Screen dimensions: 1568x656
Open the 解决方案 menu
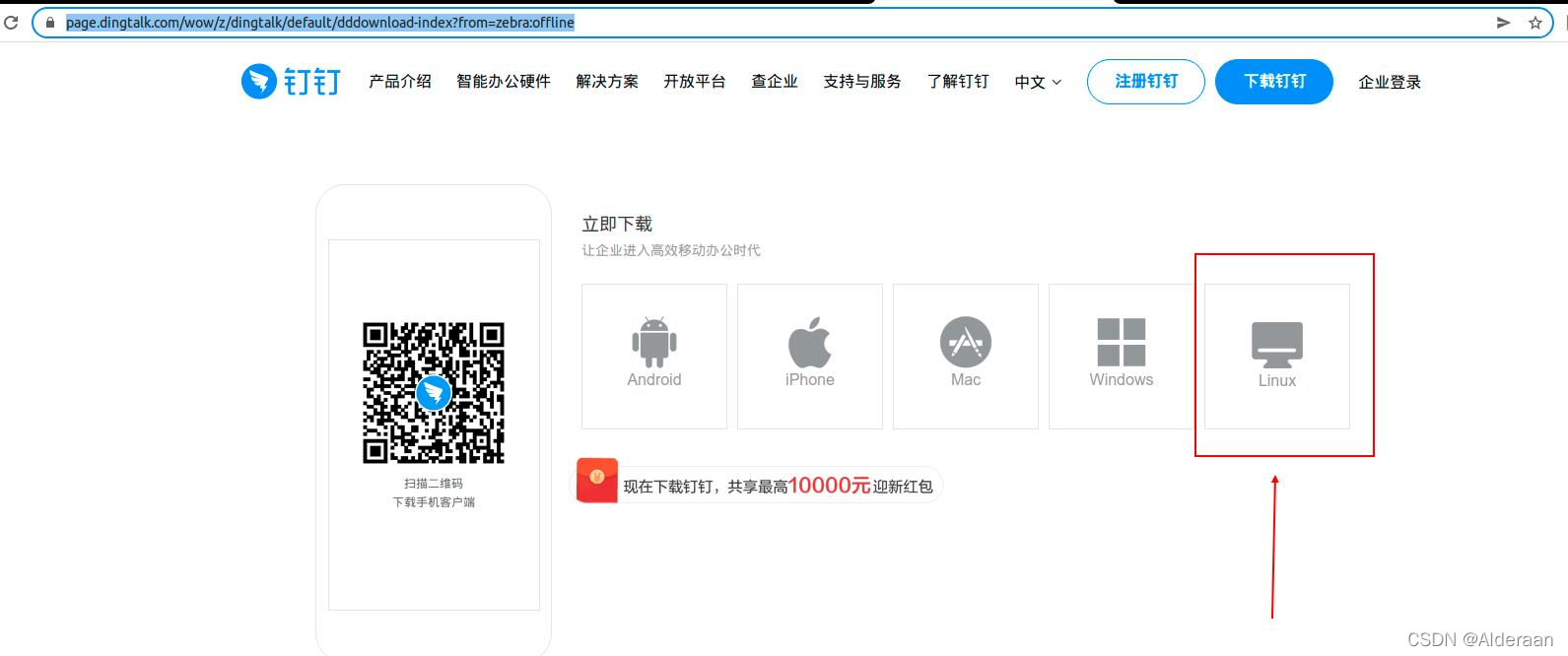pos(607,81)
